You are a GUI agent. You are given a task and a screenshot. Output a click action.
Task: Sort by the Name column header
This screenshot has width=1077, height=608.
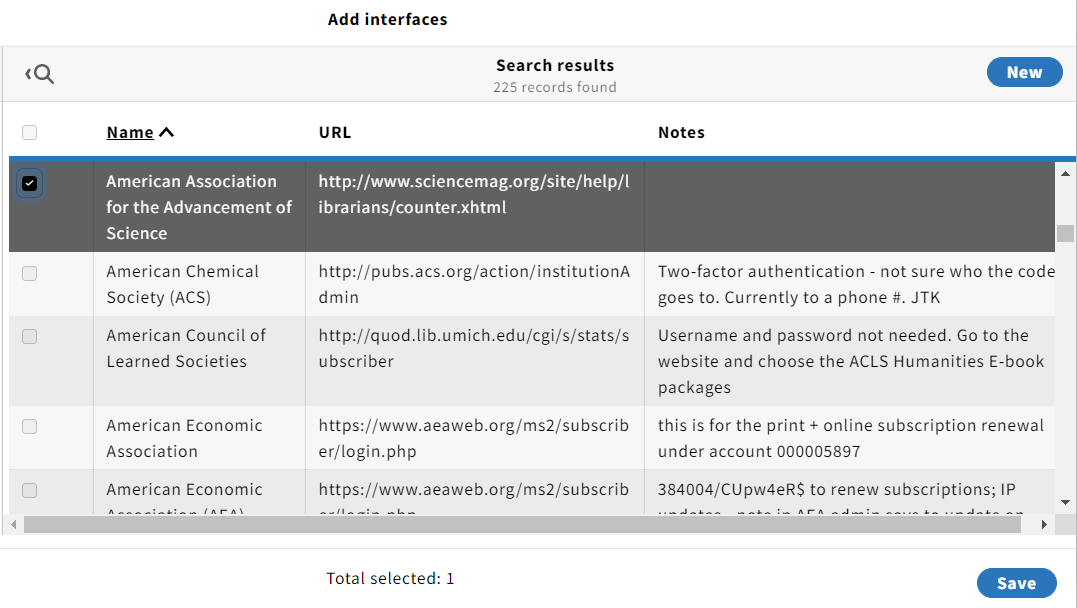(130, 133)
